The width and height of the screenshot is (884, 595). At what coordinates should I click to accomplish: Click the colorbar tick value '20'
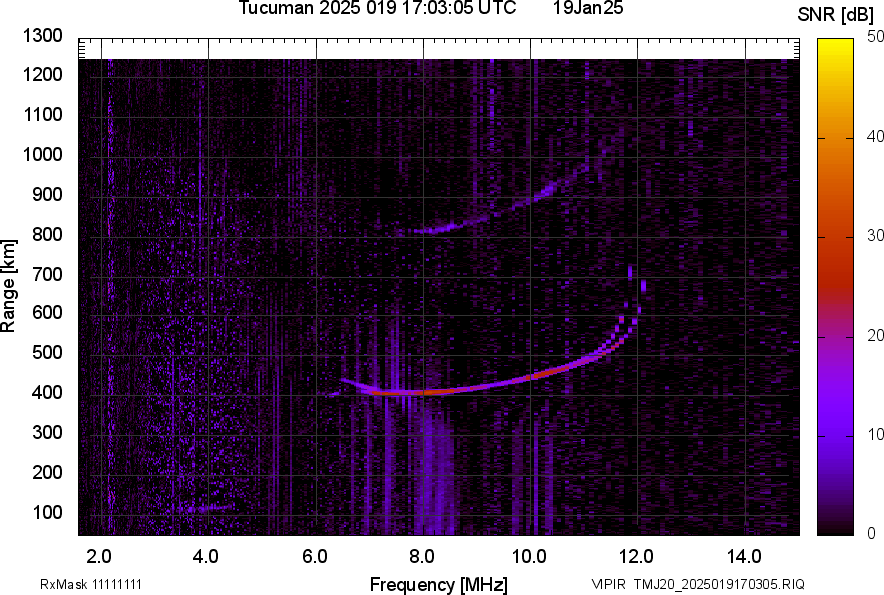click(x=876, y=336)
